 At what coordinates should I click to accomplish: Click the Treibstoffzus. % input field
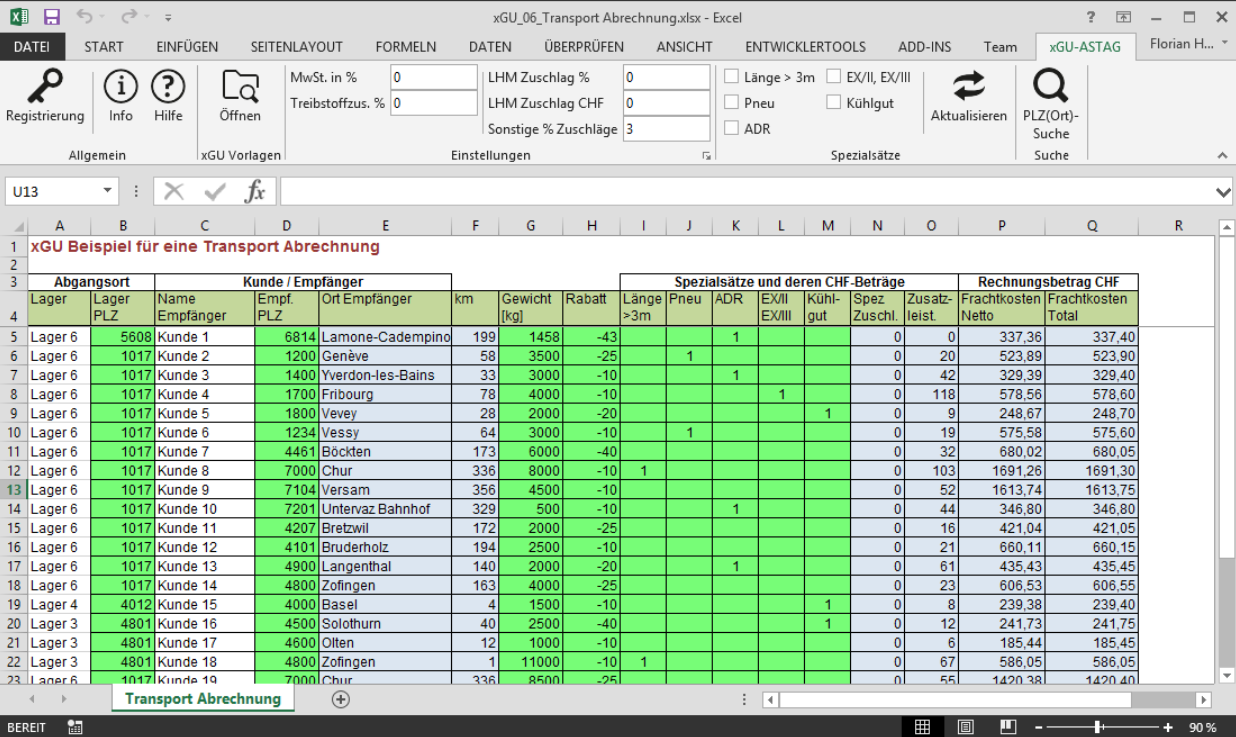(434, 102)
